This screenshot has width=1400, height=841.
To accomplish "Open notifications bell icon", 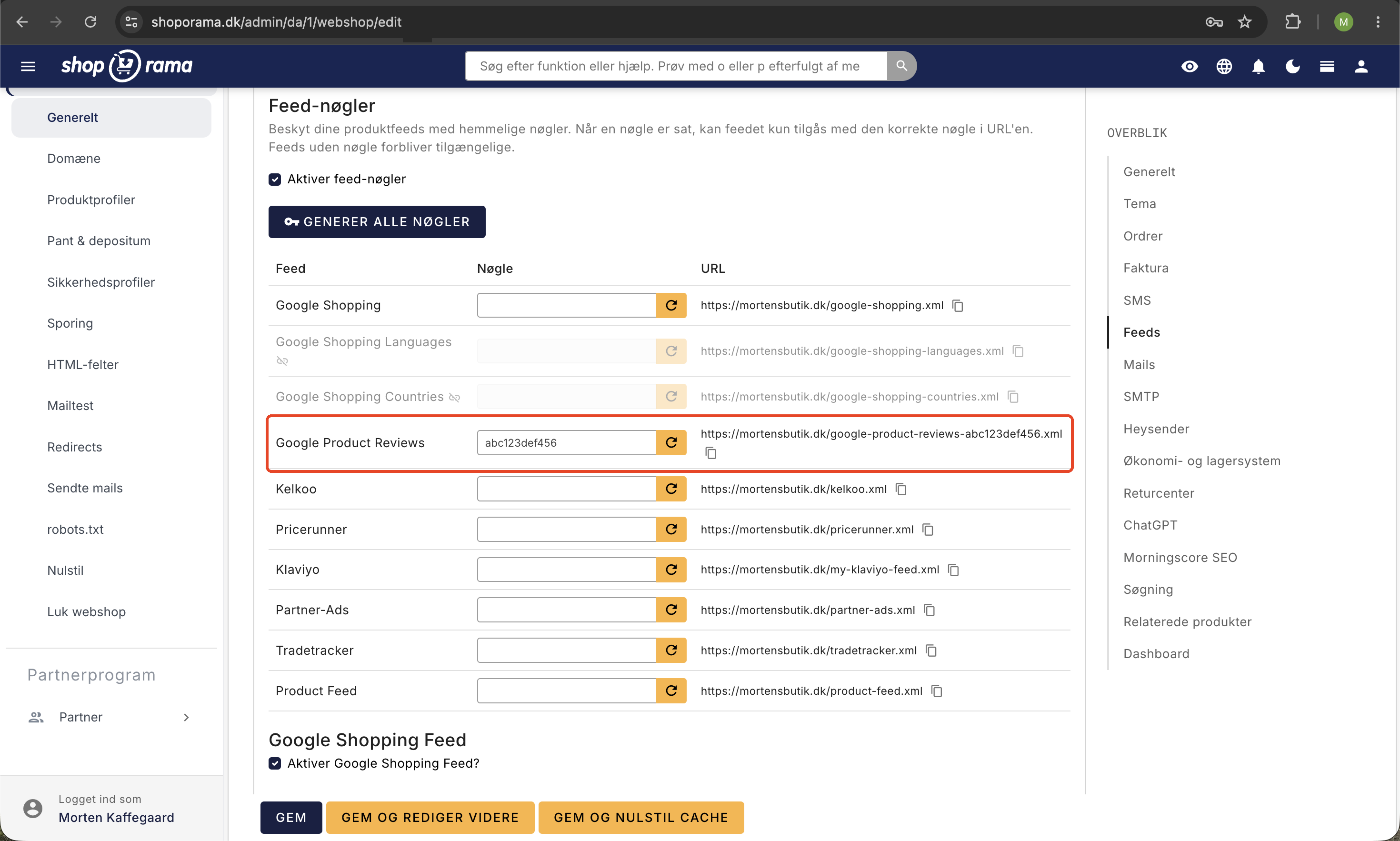I will click(x=1258, y=66).
